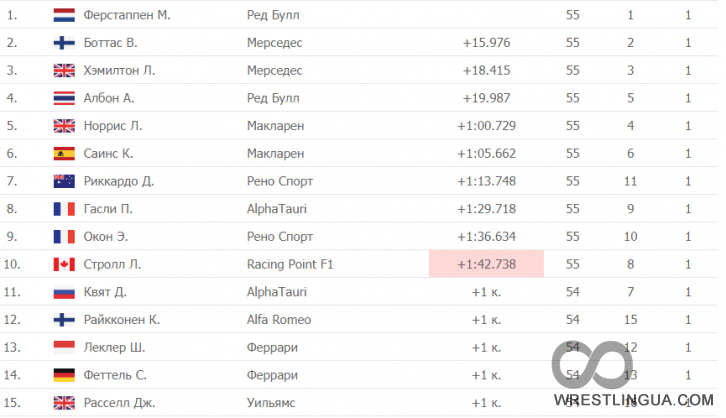
Task: Click the Netherlands flag beside Ферстаппен М.
Action: 64,15
